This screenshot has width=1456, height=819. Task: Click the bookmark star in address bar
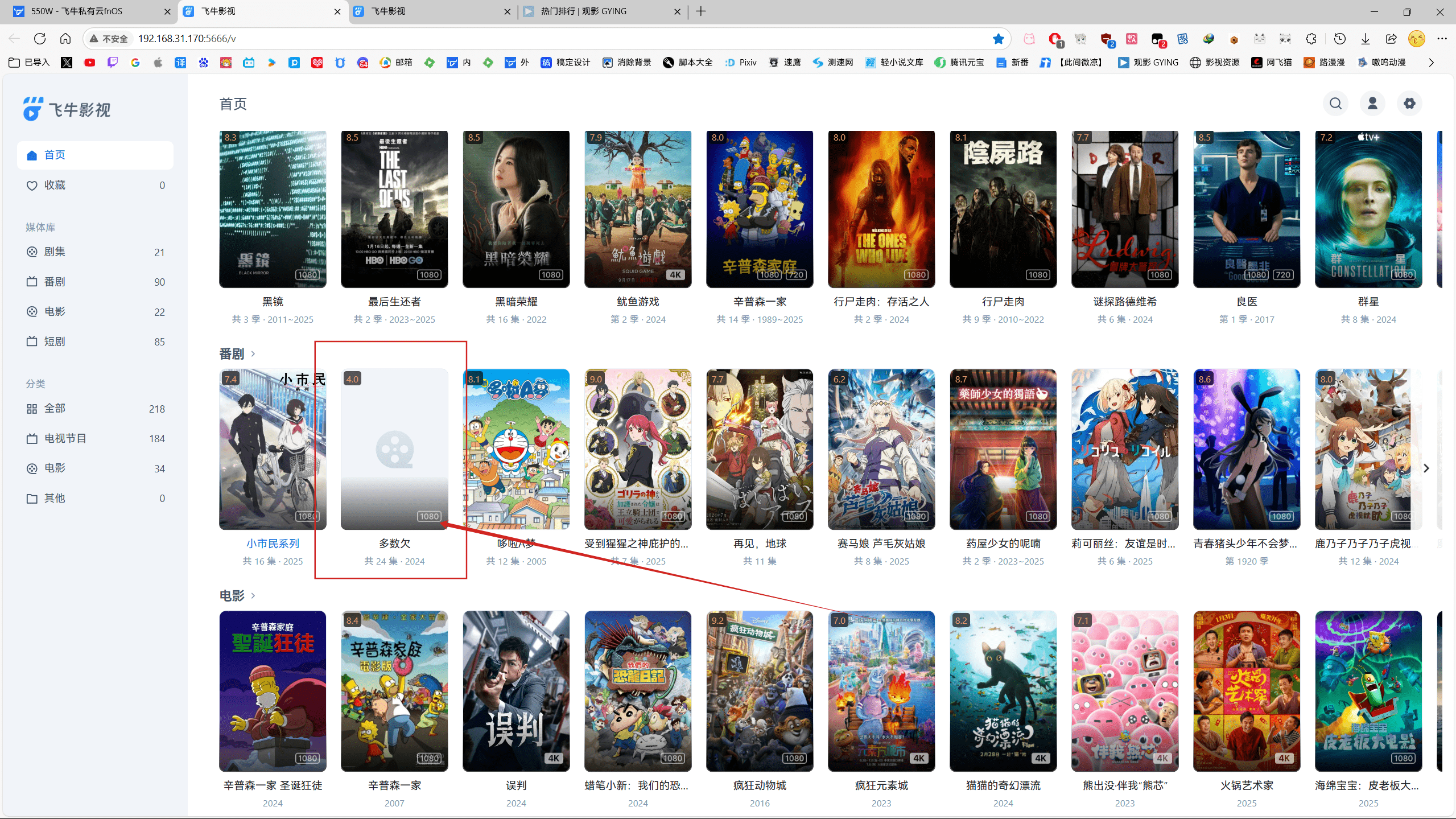click(998, 39)
